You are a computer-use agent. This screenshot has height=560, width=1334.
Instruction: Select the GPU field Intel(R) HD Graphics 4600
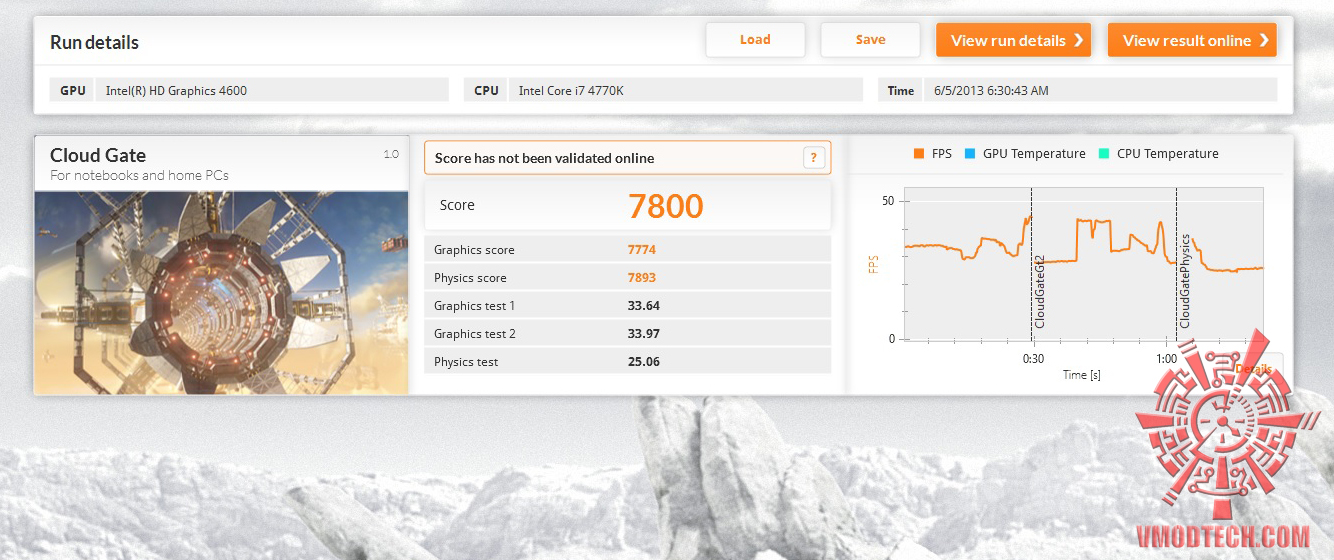point(271,90)
